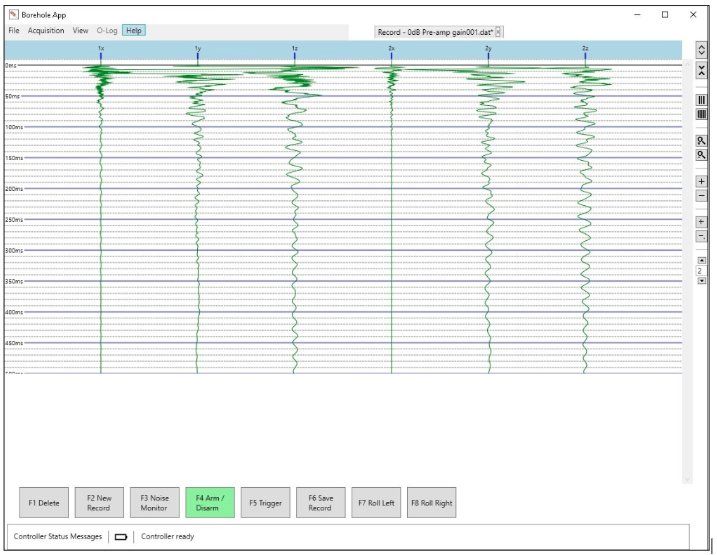717x555 pixels.
Task: Minimize the Borehole App window
Action: pyautogui.click(x=637, y=15)
